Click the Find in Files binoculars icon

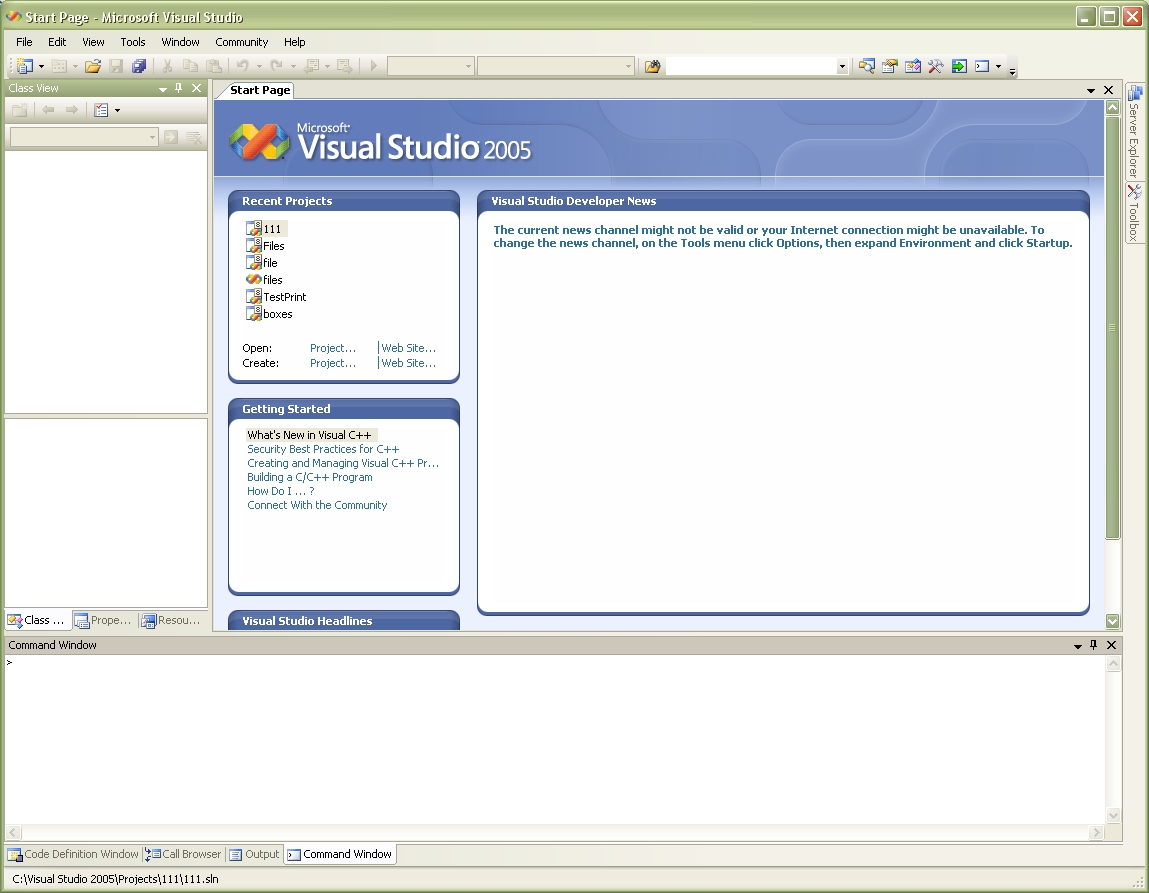click(652, 66)
